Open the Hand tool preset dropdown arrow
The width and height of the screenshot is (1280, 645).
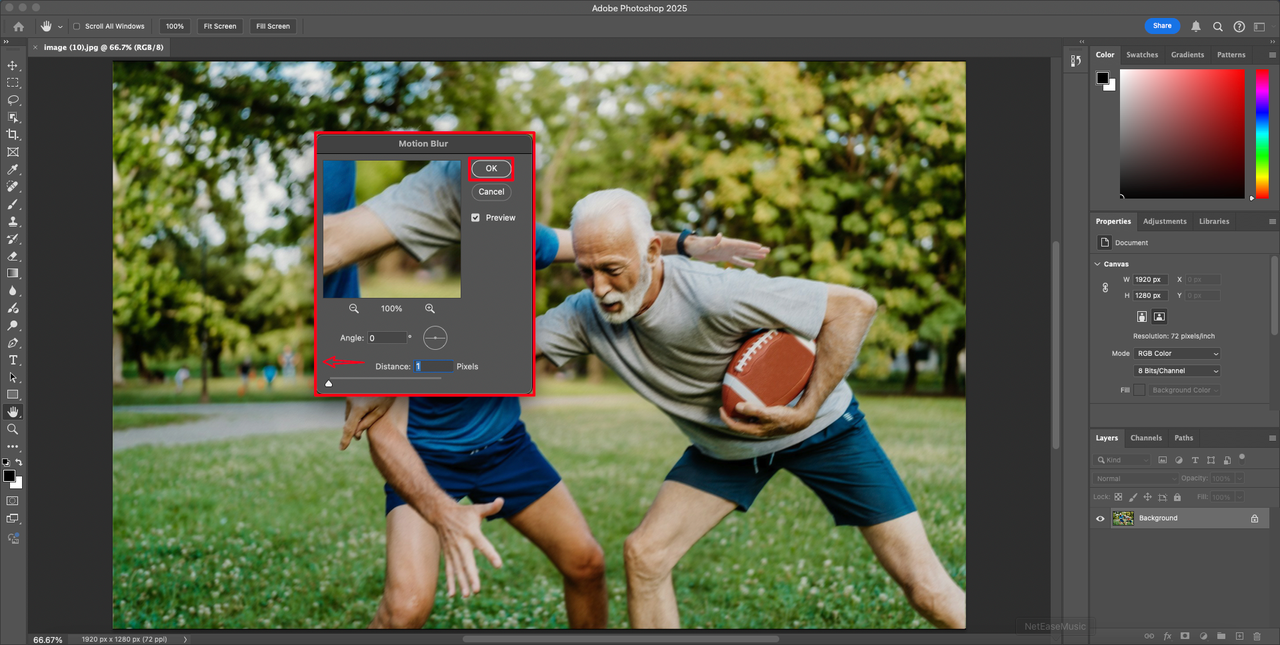(x=61, y=26)
